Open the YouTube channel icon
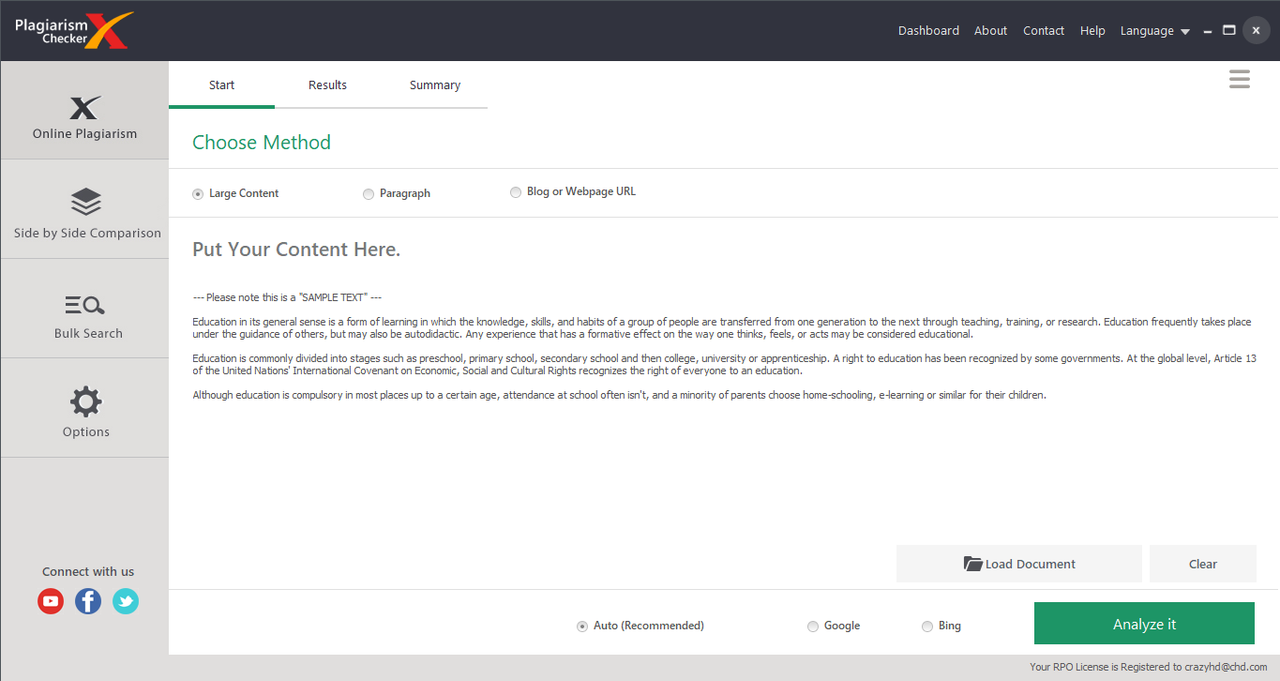 pyautogui.click(x=51, y=601)
